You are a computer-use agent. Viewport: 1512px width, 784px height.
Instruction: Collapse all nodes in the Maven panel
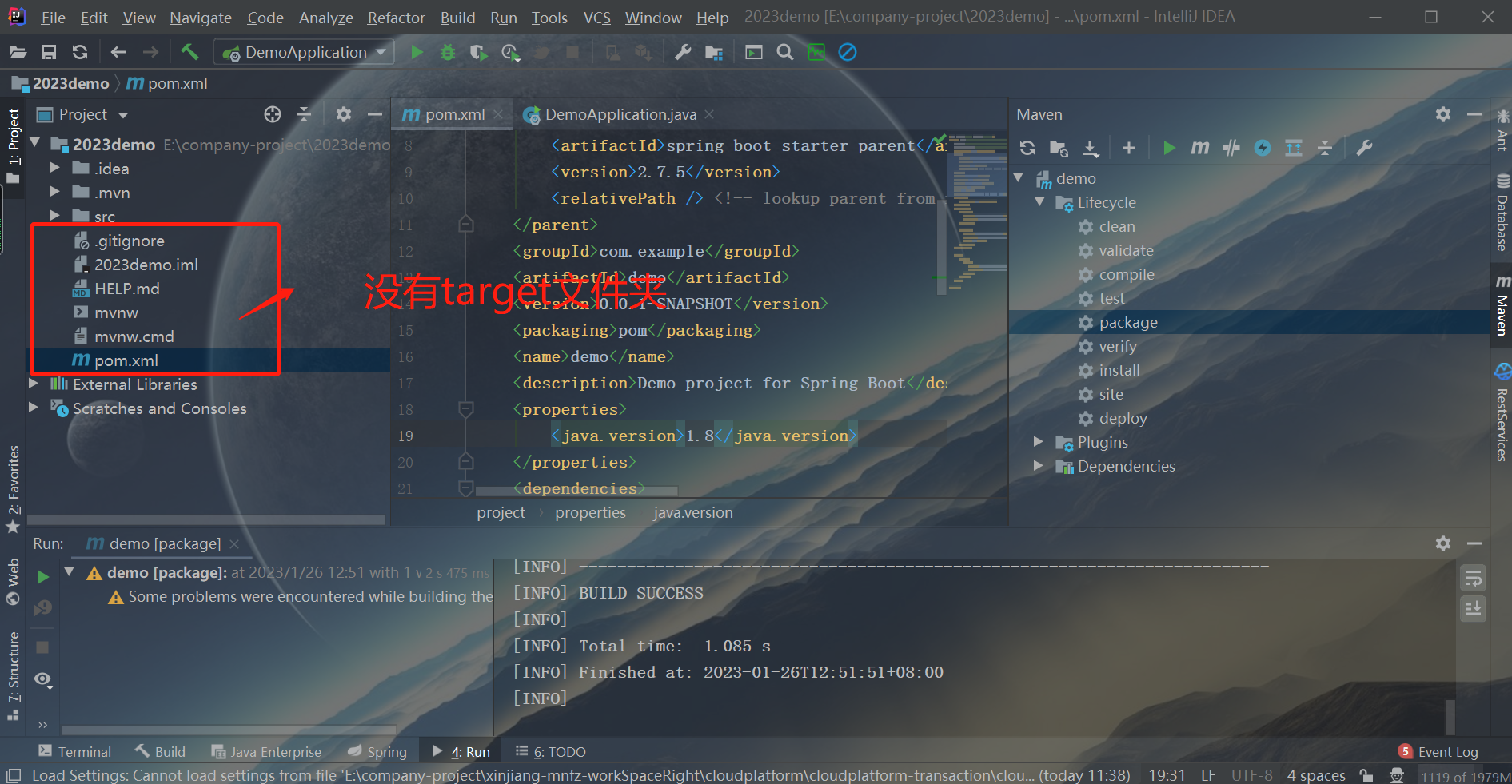[1325, 148]
